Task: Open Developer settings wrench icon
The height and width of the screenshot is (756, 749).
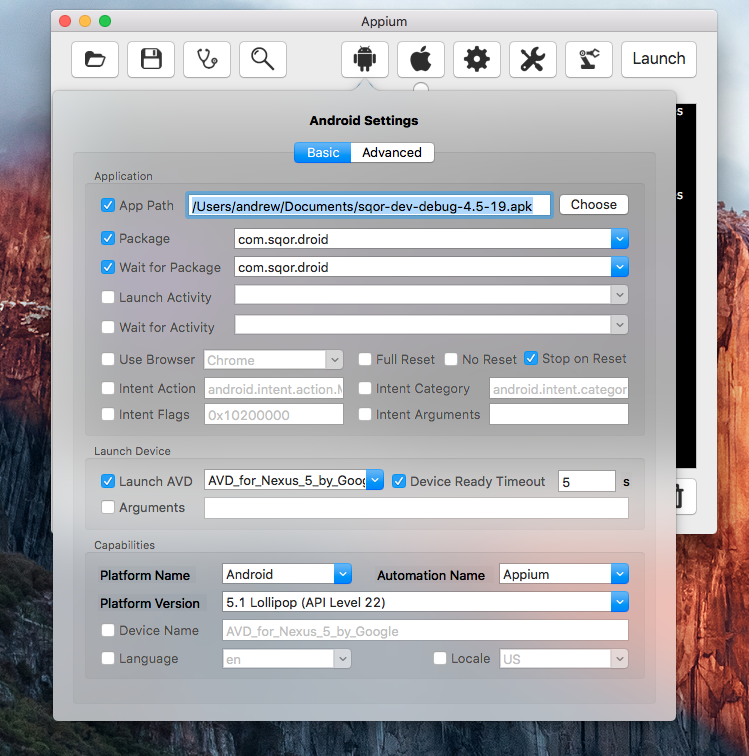Action: pyautogui.click(x=533, y=59)
